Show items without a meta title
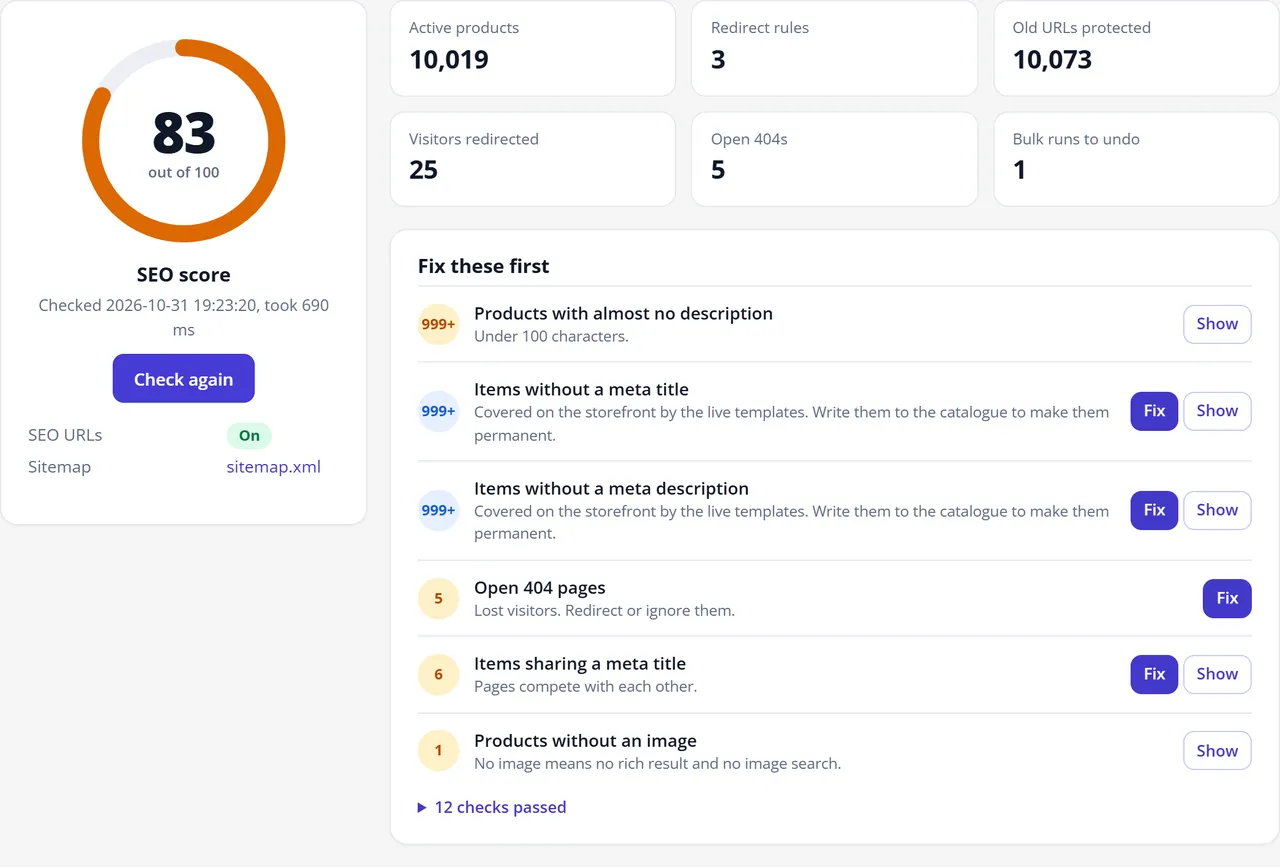The width and height of the screenshot is (1280, 868). tap(1217, 411)
